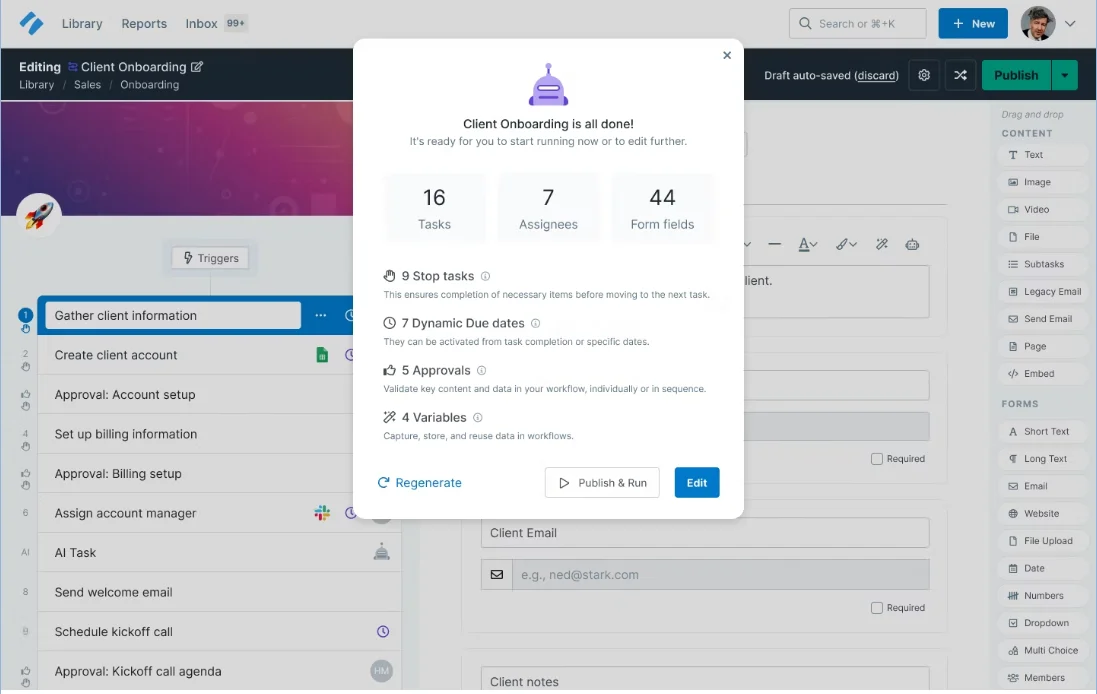The height and width of the screenshot is (694, 1097).
Task: Click inside the global search bar
Action: click(857, 23)
